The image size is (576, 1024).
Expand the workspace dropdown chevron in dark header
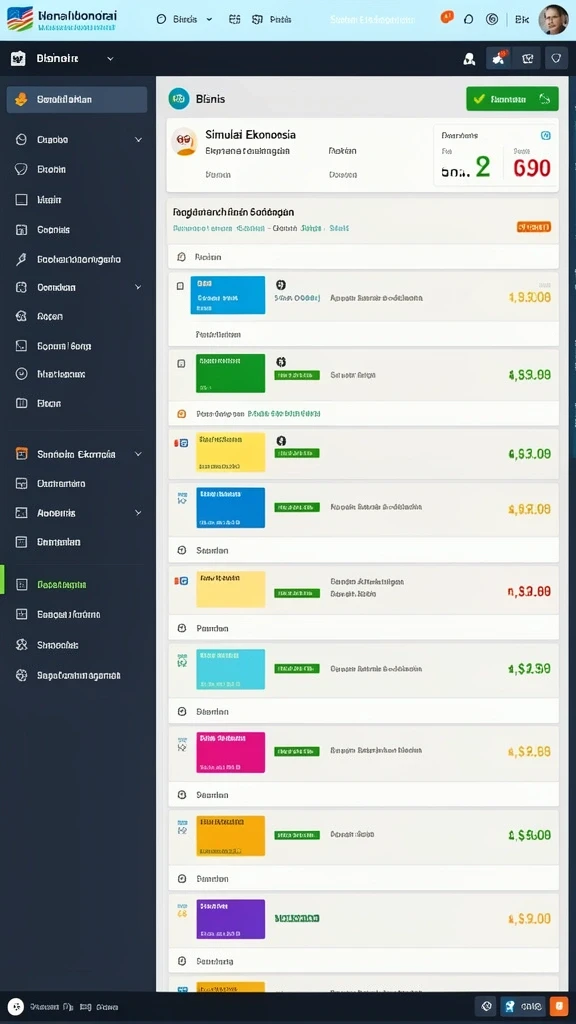tap(110, 59)
